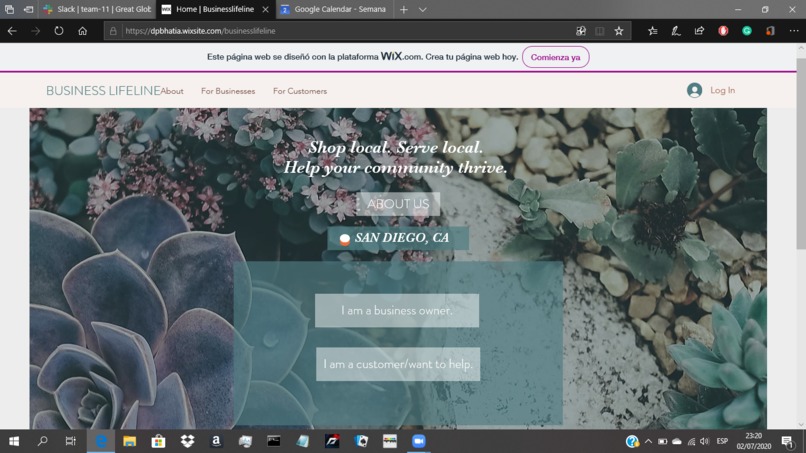Choose I am a customer/want to help
This screenshot has height=453, width=806.
(x=398, y=364)
